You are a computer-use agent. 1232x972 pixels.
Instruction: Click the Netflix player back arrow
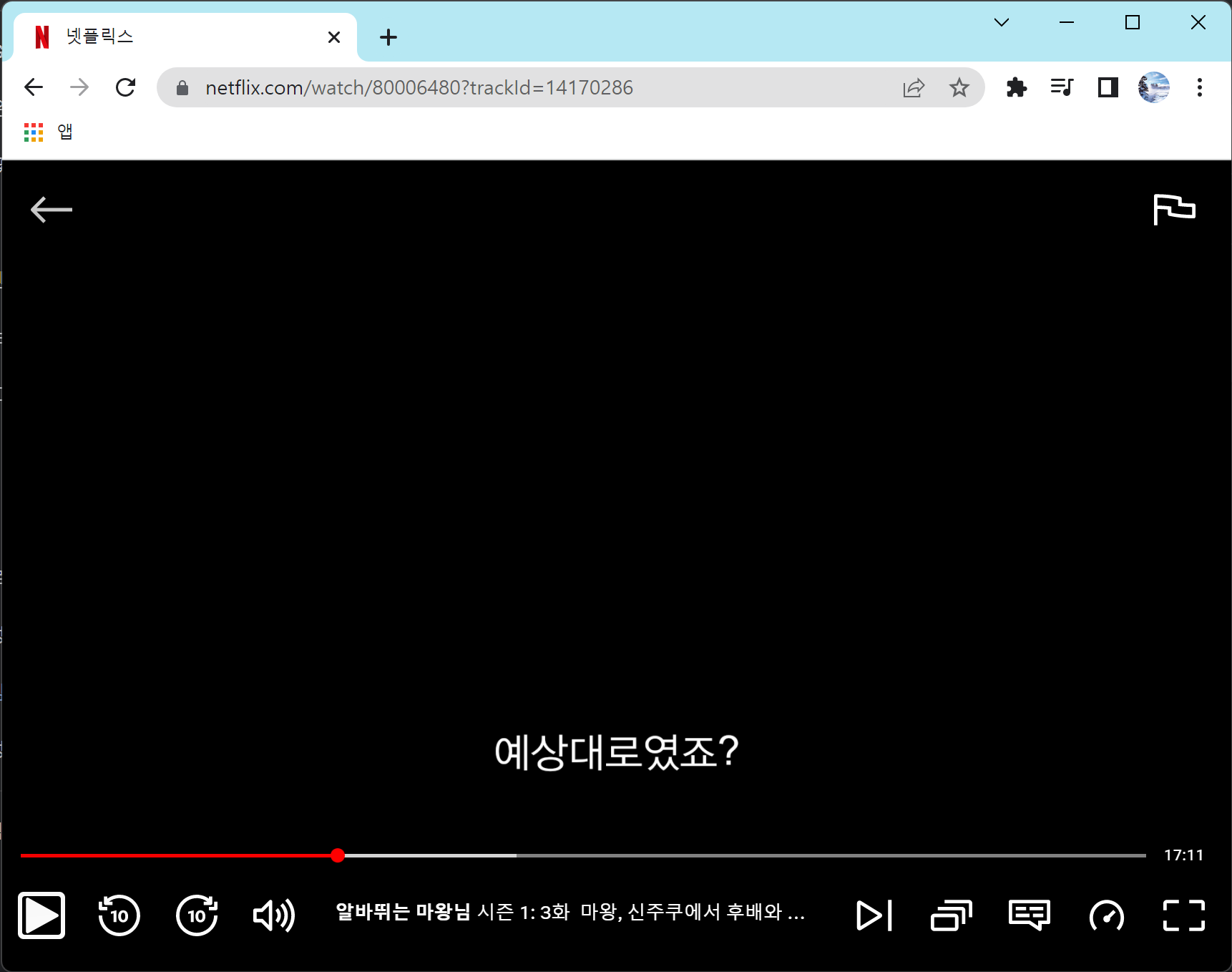point(52,210)
